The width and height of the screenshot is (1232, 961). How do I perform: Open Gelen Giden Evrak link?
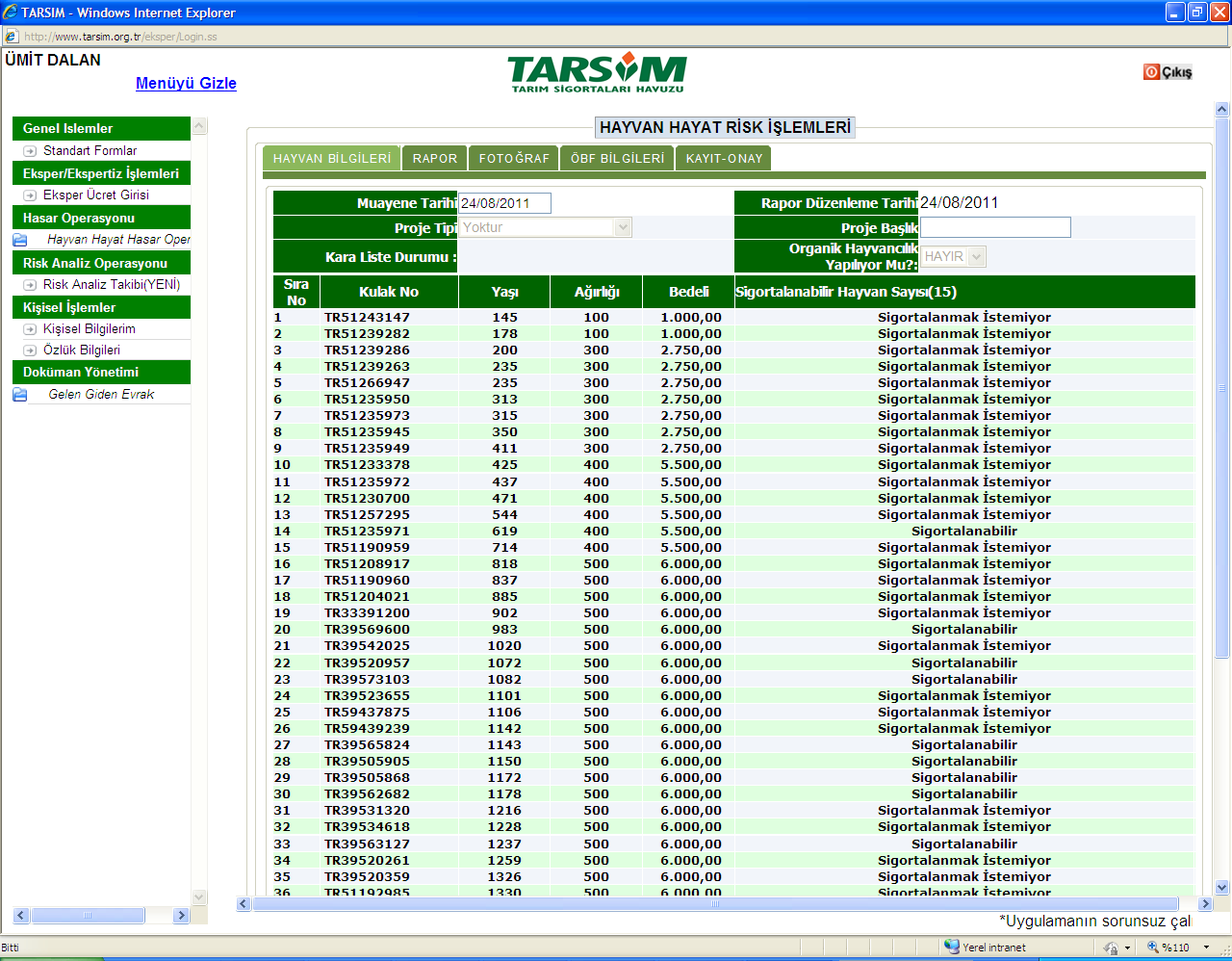point(101,395)
